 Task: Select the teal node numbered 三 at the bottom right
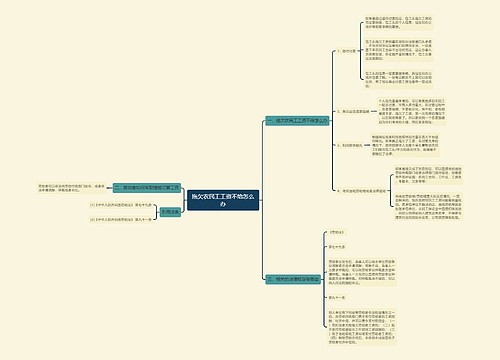coord(293,279)
